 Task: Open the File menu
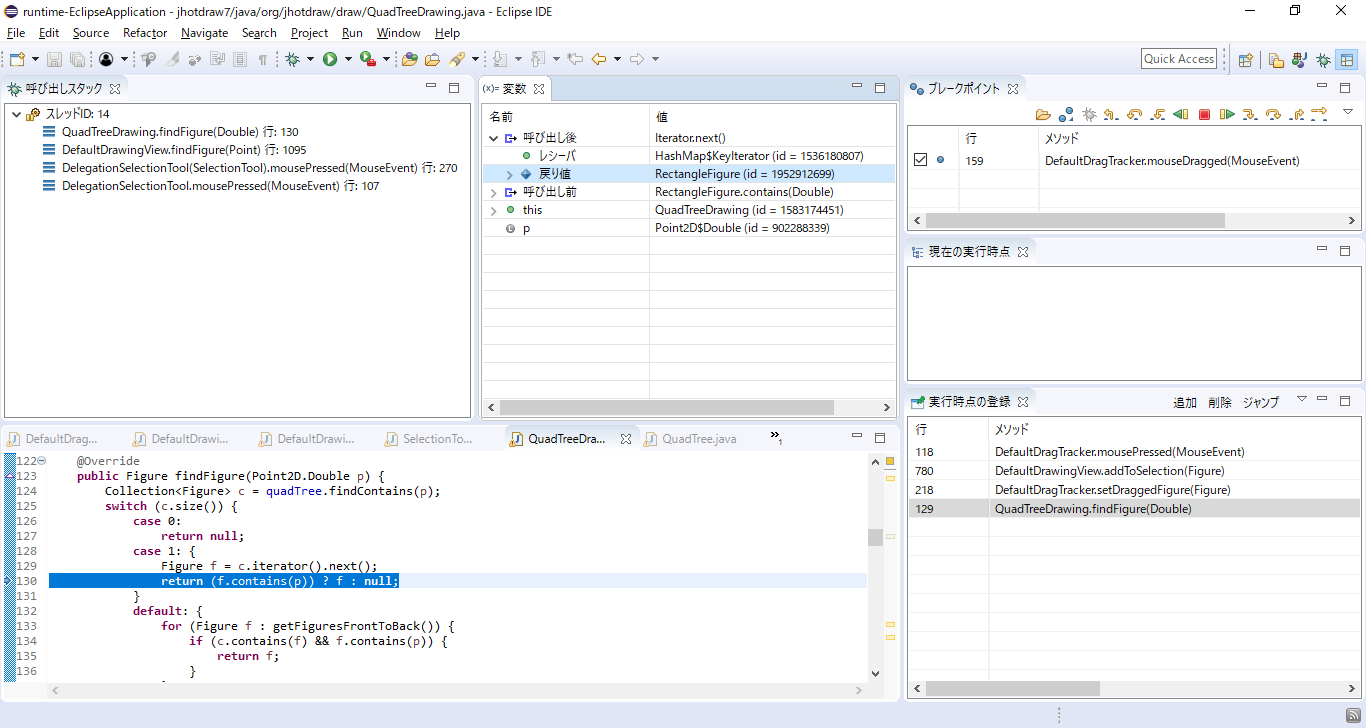(16, 33)
